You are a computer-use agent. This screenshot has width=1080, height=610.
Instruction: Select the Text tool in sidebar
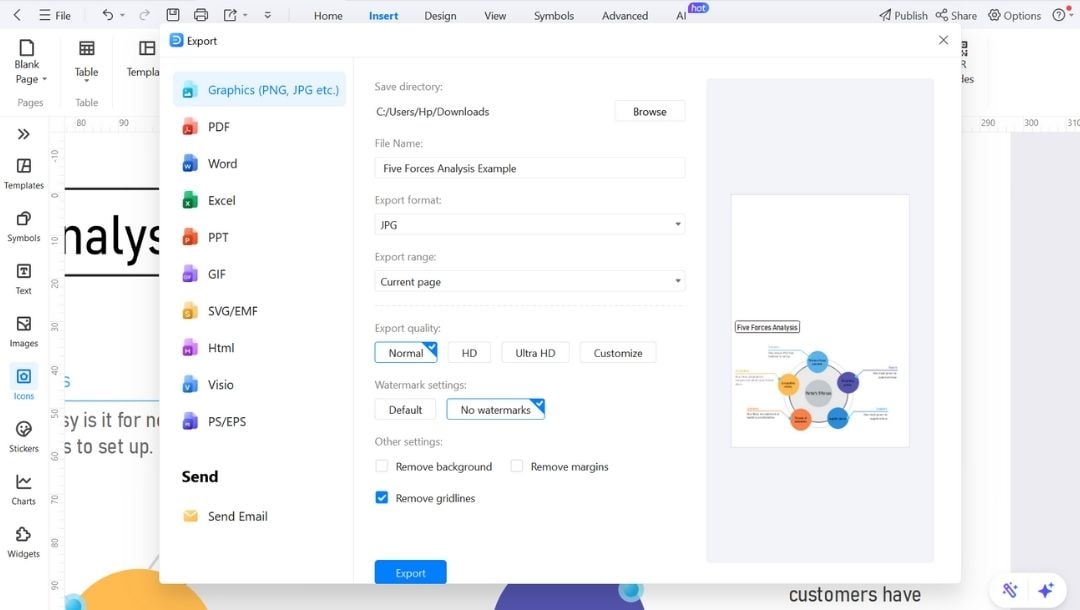23,279
